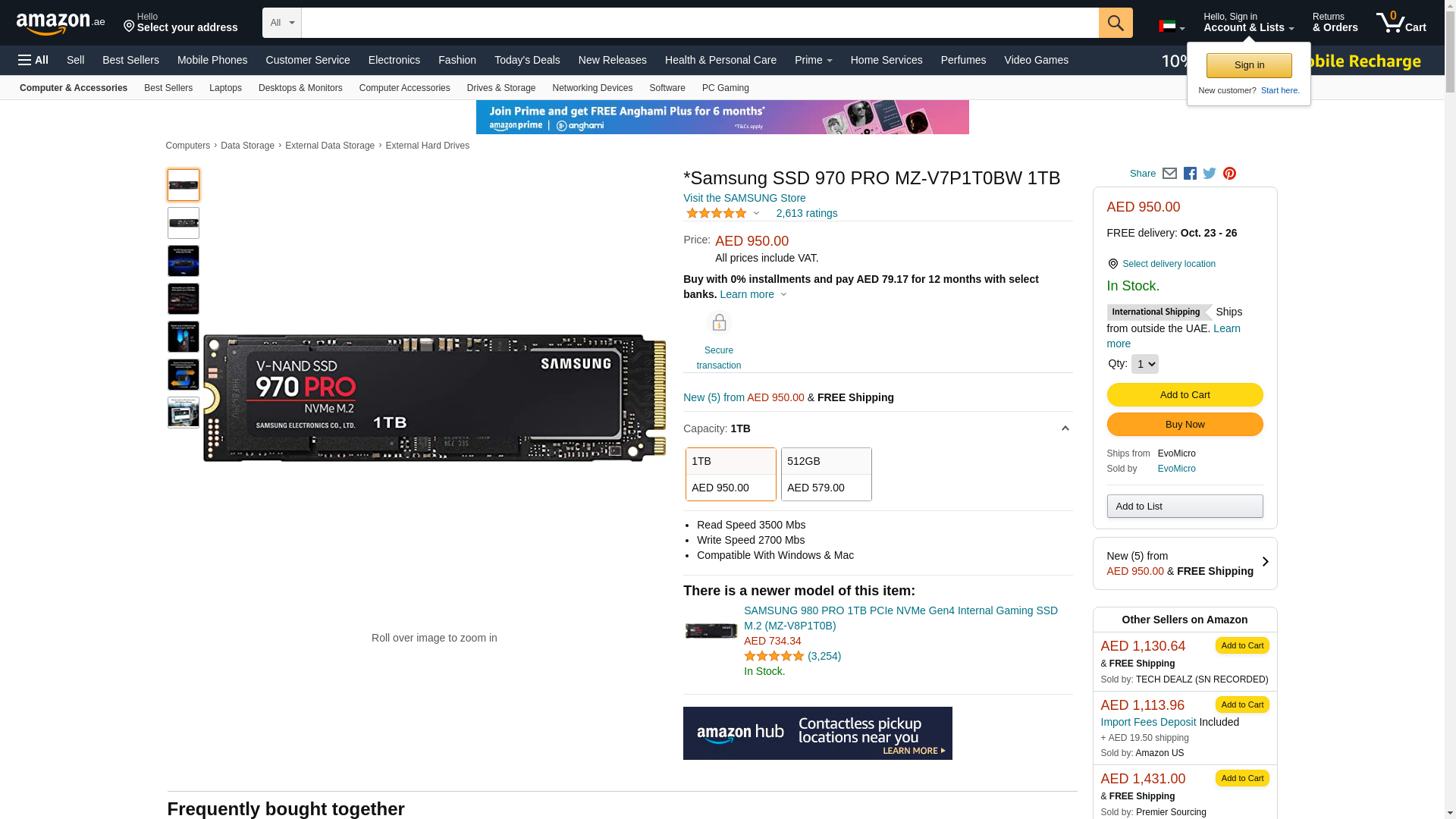Go to Today's Deals

point(527,60)
